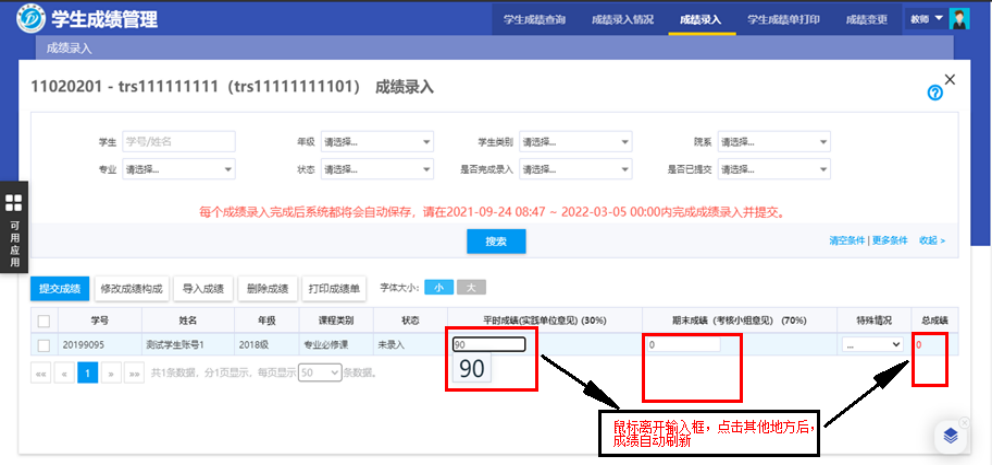Viewport: 992px width, 465px height.
Task: Click the blue help question mark icon
Action: coord(935,93)
